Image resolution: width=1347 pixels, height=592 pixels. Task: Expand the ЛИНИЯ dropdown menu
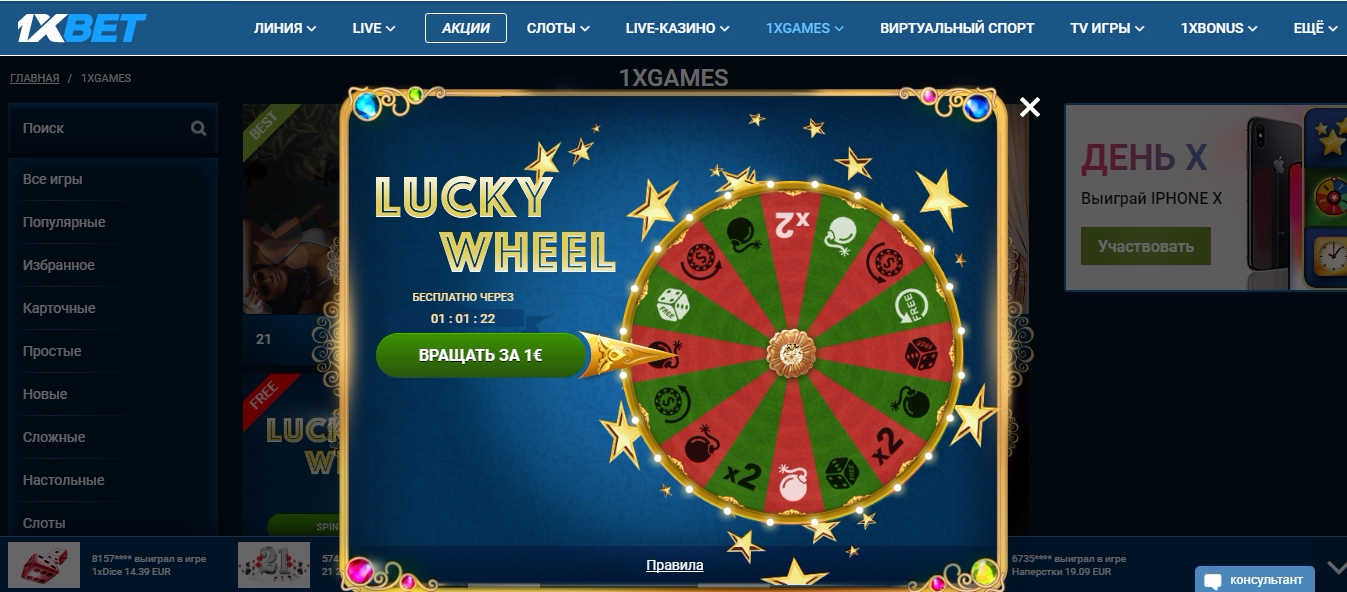(285, 28)
